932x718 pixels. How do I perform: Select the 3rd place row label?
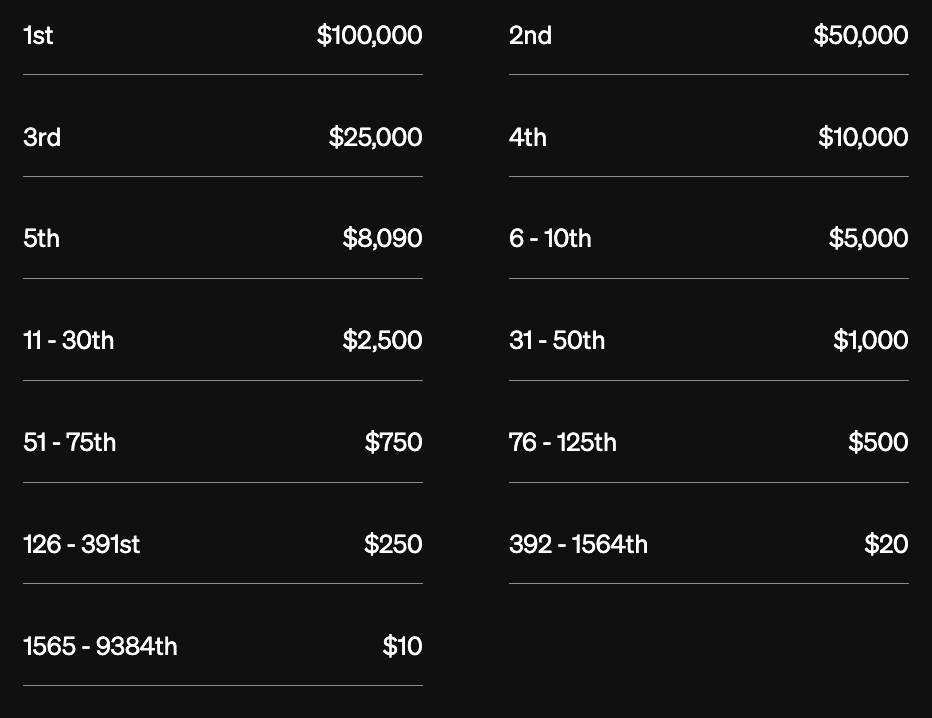42,137
